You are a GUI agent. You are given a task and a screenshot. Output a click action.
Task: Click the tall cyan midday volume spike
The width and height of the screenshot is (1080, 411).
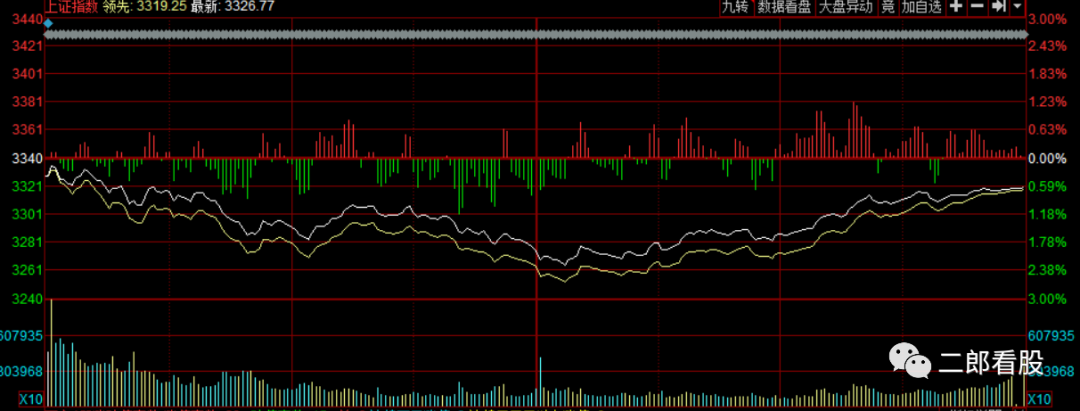(x=541, y=381)
